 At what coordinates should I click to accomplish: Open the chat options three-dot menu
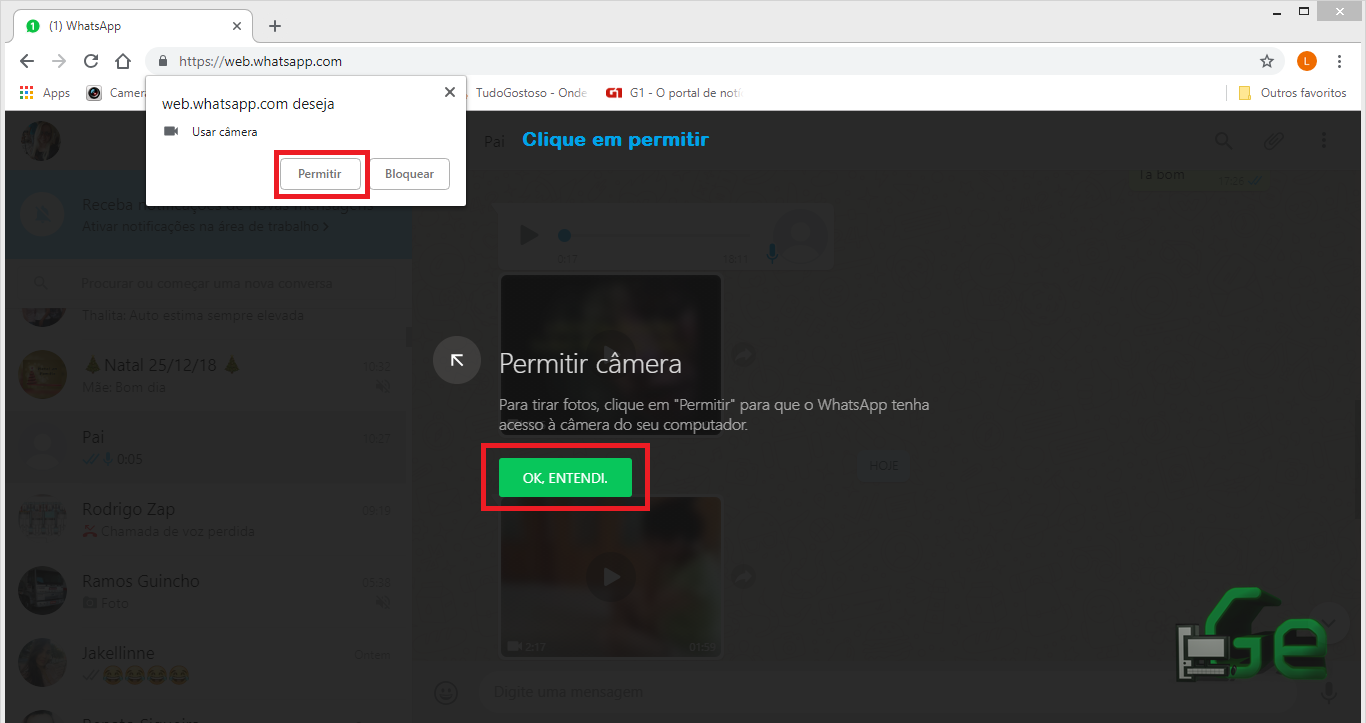coord(1324,141)
